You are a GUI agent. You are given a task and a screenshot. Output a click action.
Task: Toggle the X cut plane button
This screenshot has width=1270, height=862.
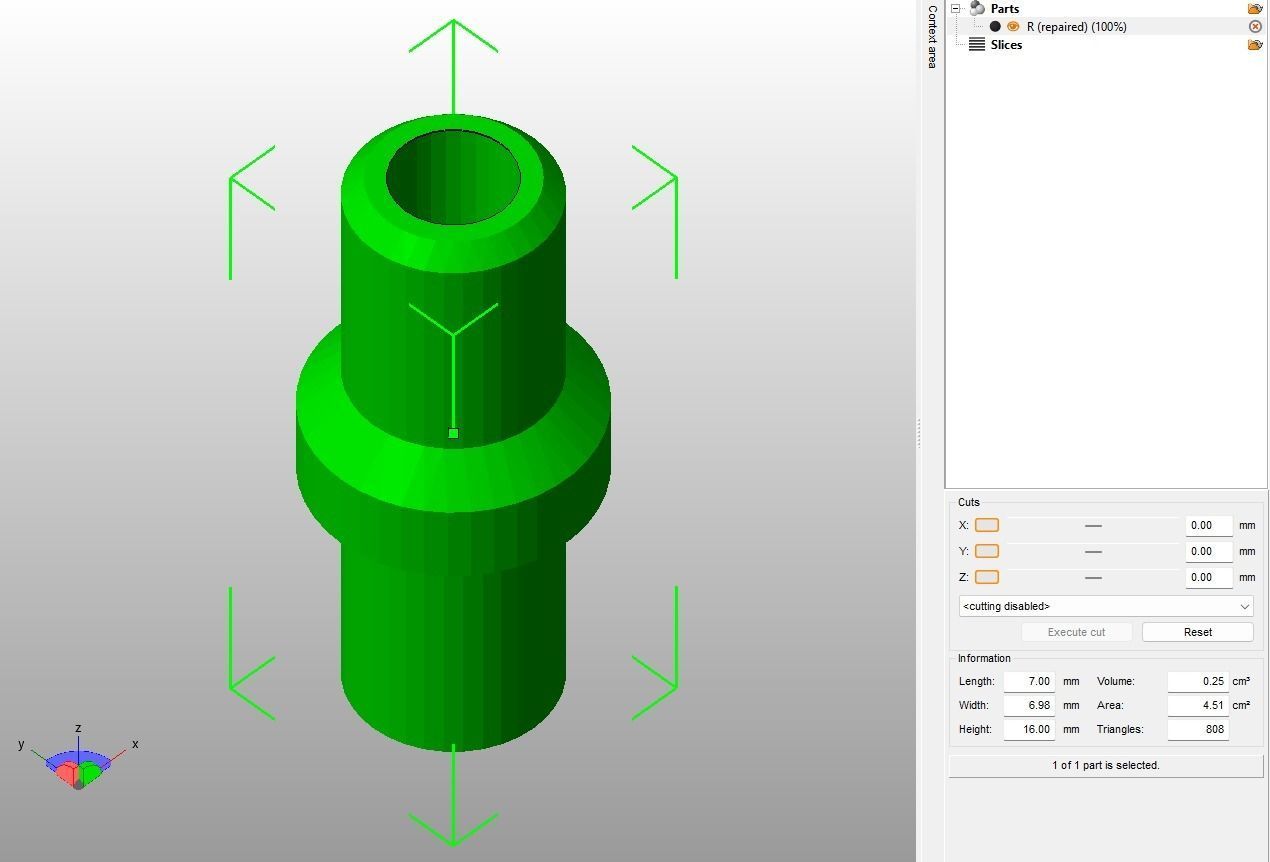click(987, 525)
